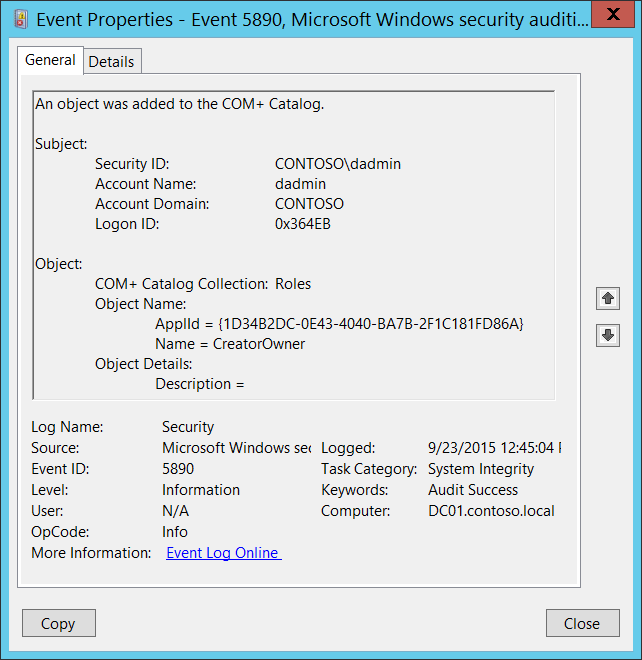The width and height of the screenshot is (642, 660).
Task: Click the Event ID value 5890
Action: pyautogui.click(x=178, y=468)
